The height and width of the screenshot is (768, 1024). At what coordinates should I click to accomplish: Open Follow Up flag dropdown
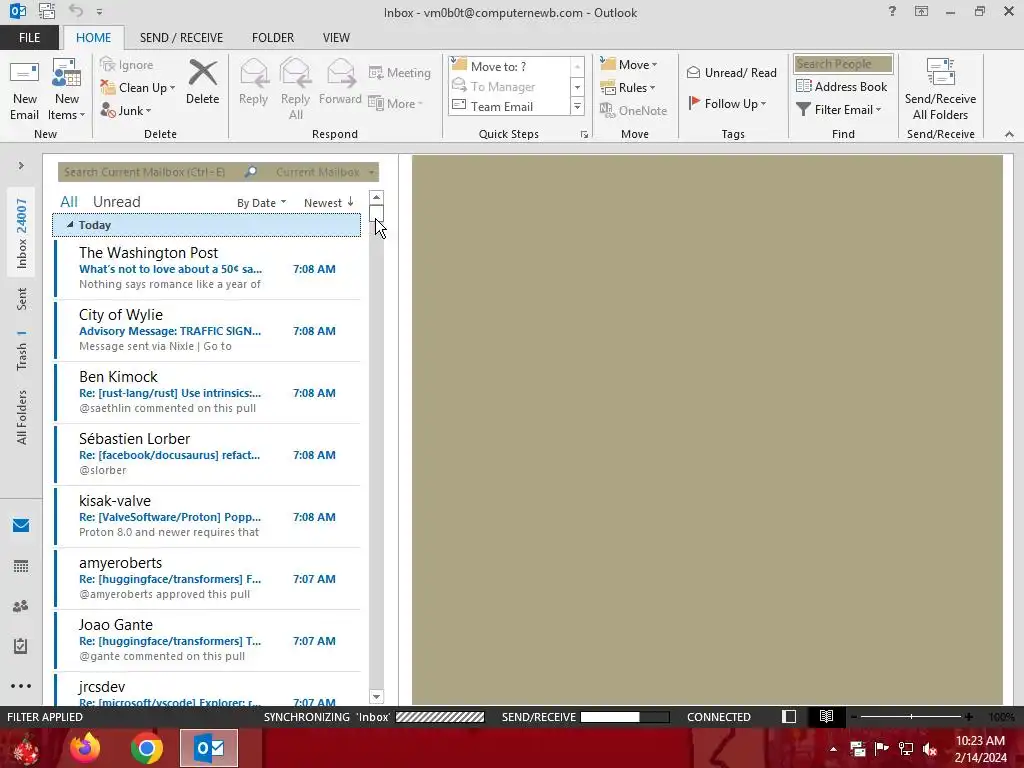coord(728,103)
